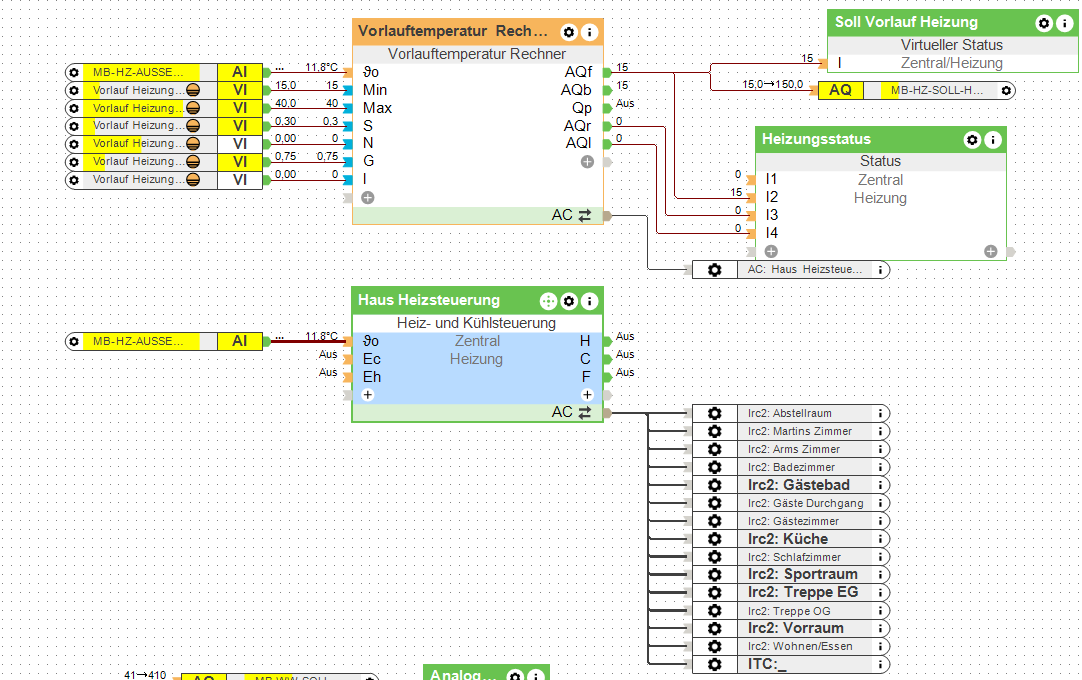1082x680 pixels.
Task: Add input to Heizungsstatus with left plus
Action: [771, 251]
